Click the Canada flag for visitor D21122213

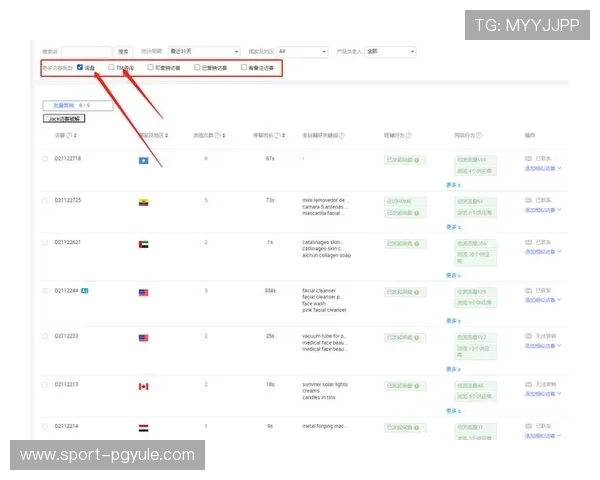pyautogui.click(x=143, y=386)
